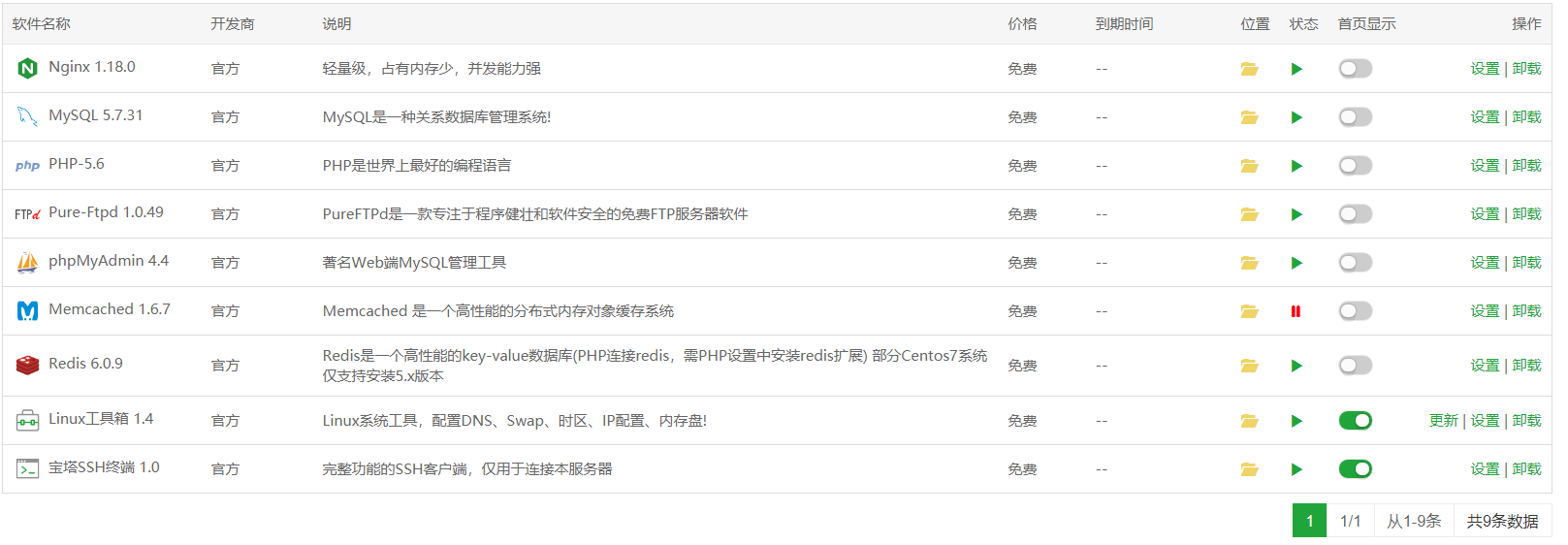Disable homepage display for Linux工具箱
1568x545 pixels.
point(1356,421)
